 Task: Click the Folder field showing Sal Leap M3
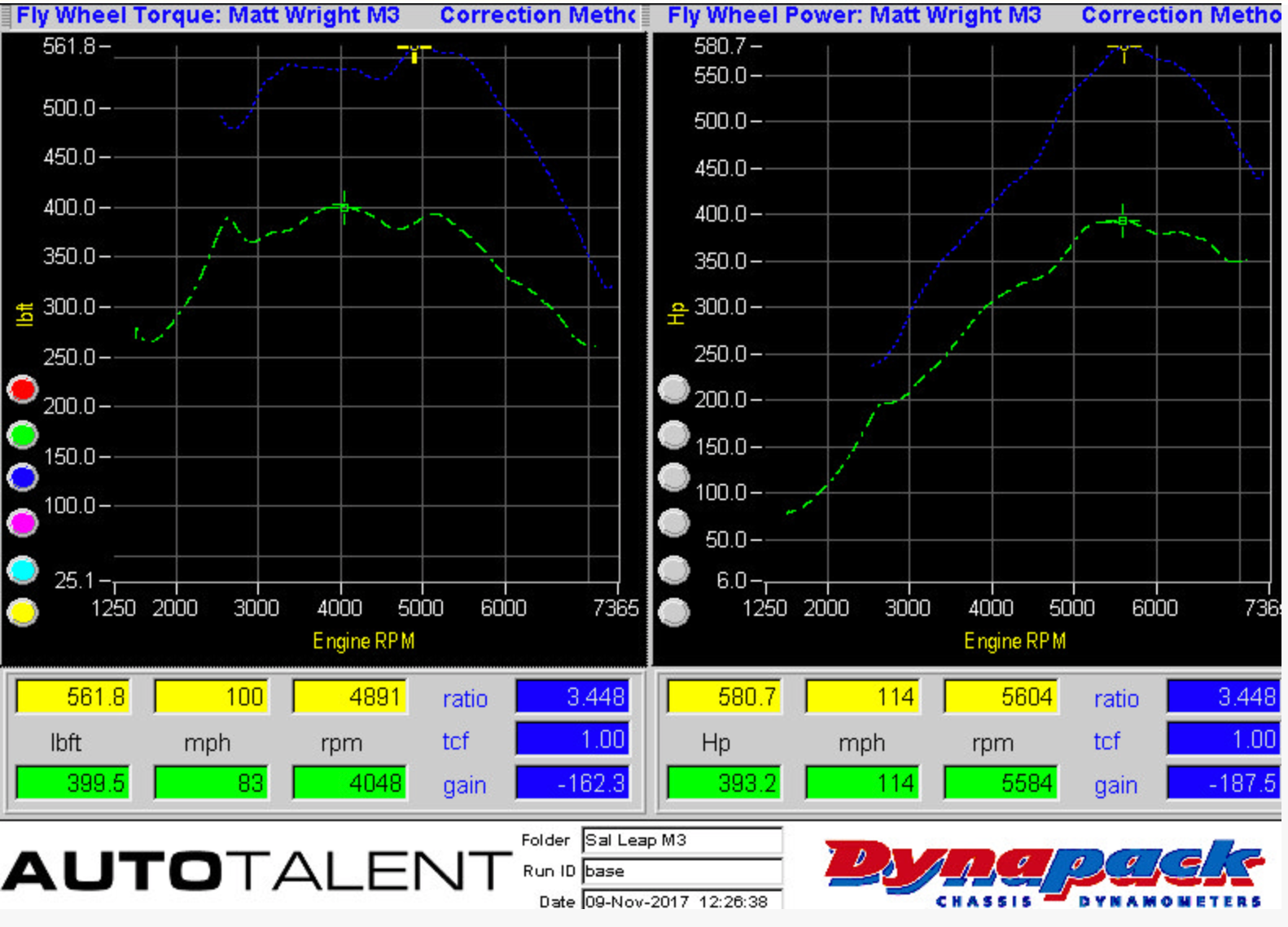tap(682, 840)
